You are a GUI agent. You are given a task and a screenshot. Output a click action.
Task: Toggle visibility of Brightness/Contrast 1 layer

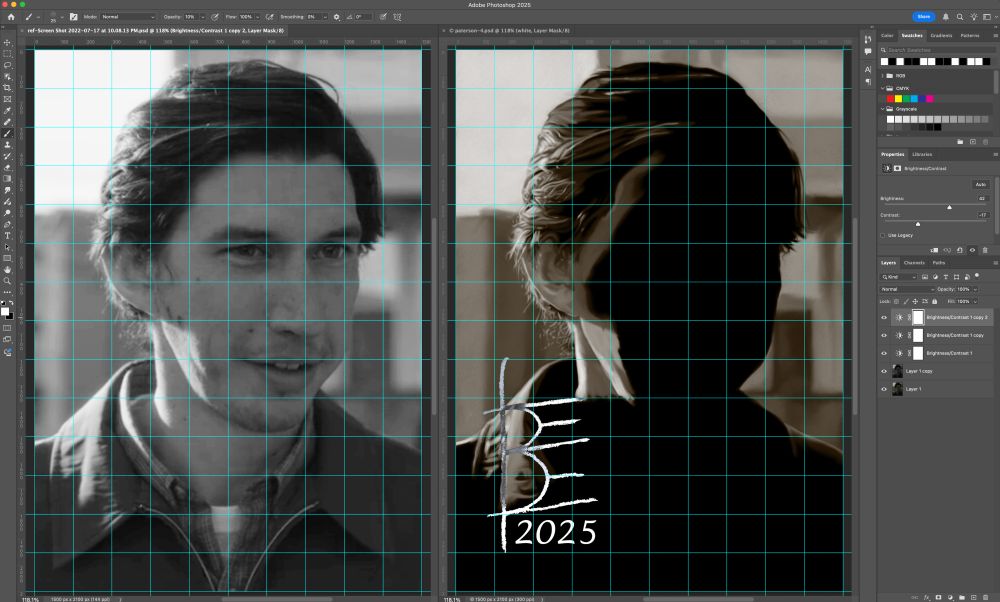tap(884, 353)
